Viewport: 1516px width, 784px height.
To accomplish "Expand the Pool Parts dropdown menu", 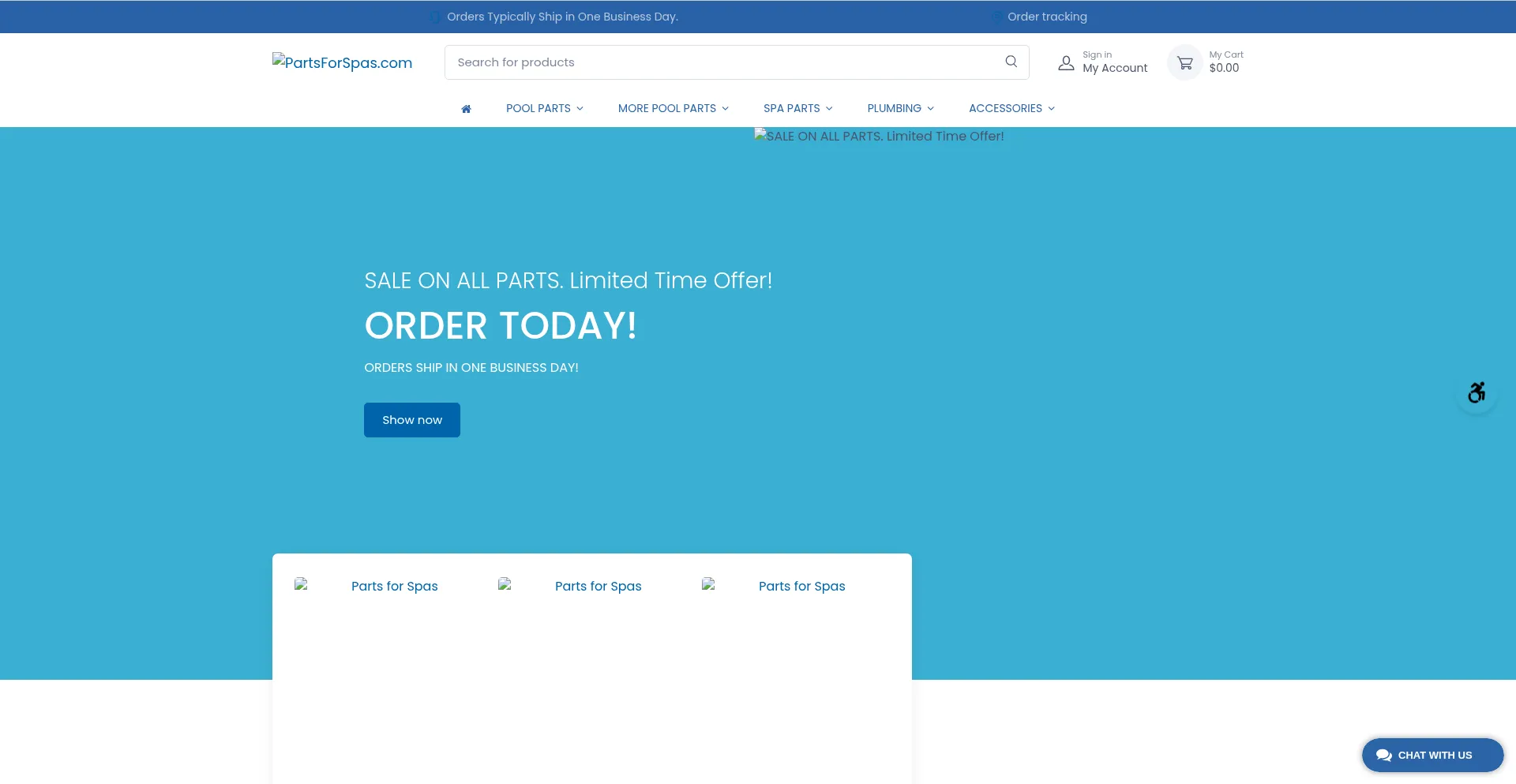I will 544,108.
